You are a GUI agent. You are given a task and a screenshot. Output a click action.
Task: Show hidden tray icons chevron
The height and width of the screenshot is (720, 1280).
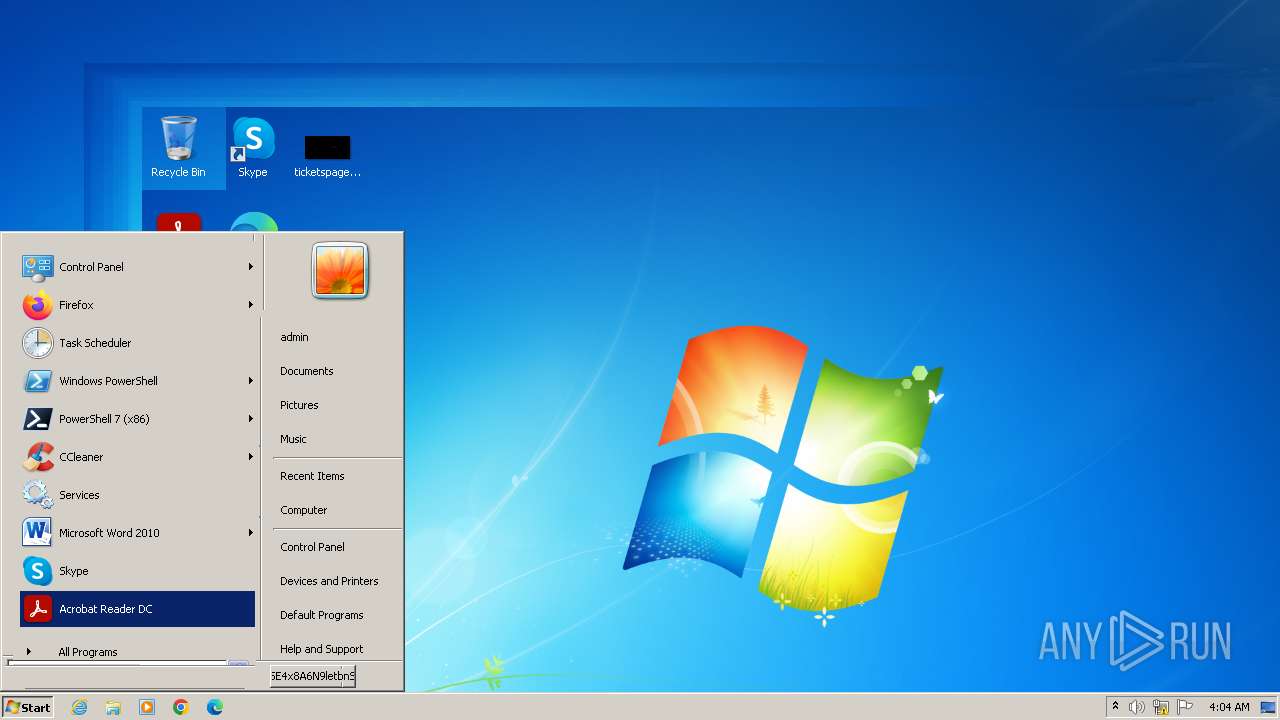[1115, 707]
